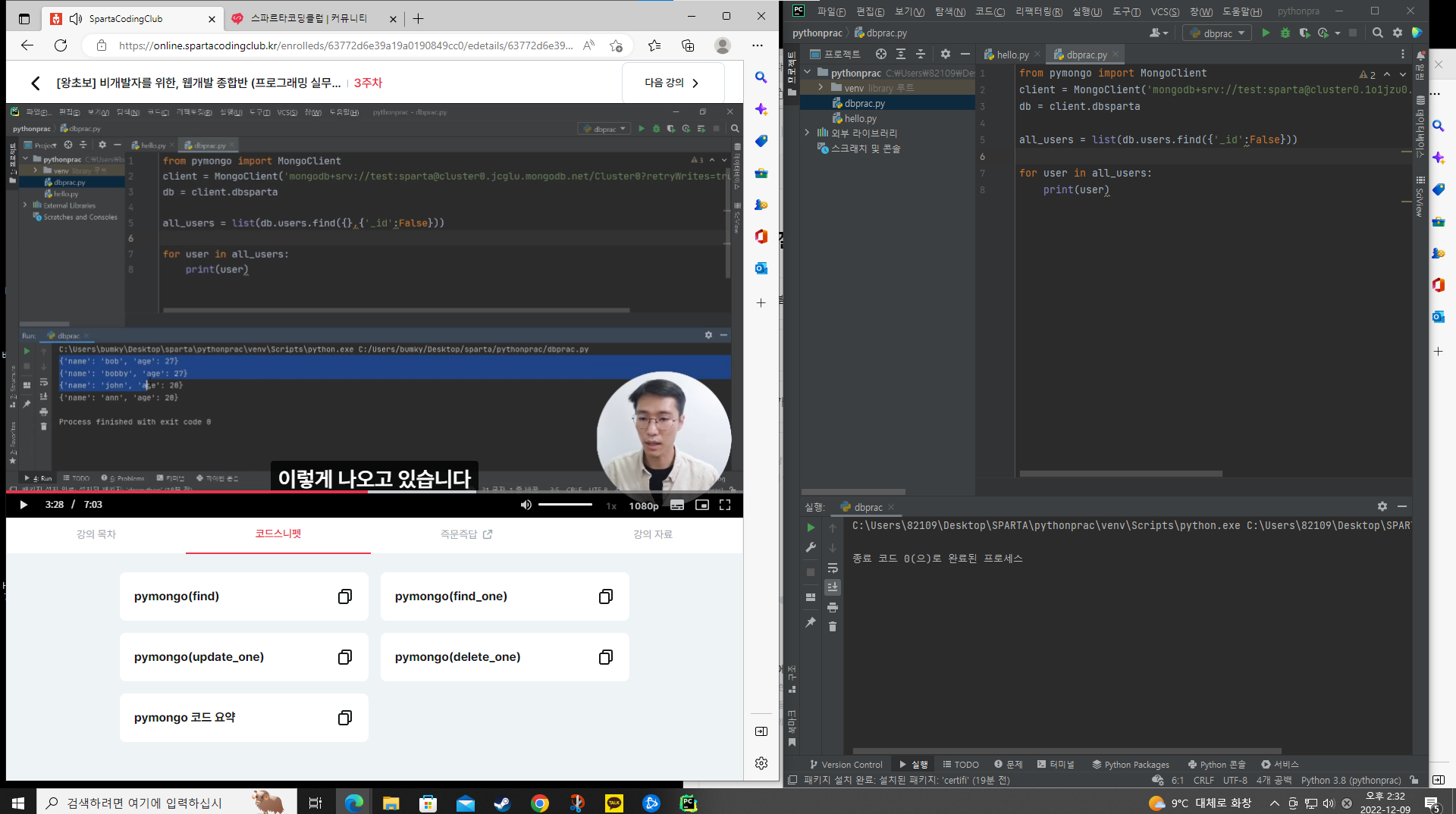Print the Run console output

(x=833, y=607)
